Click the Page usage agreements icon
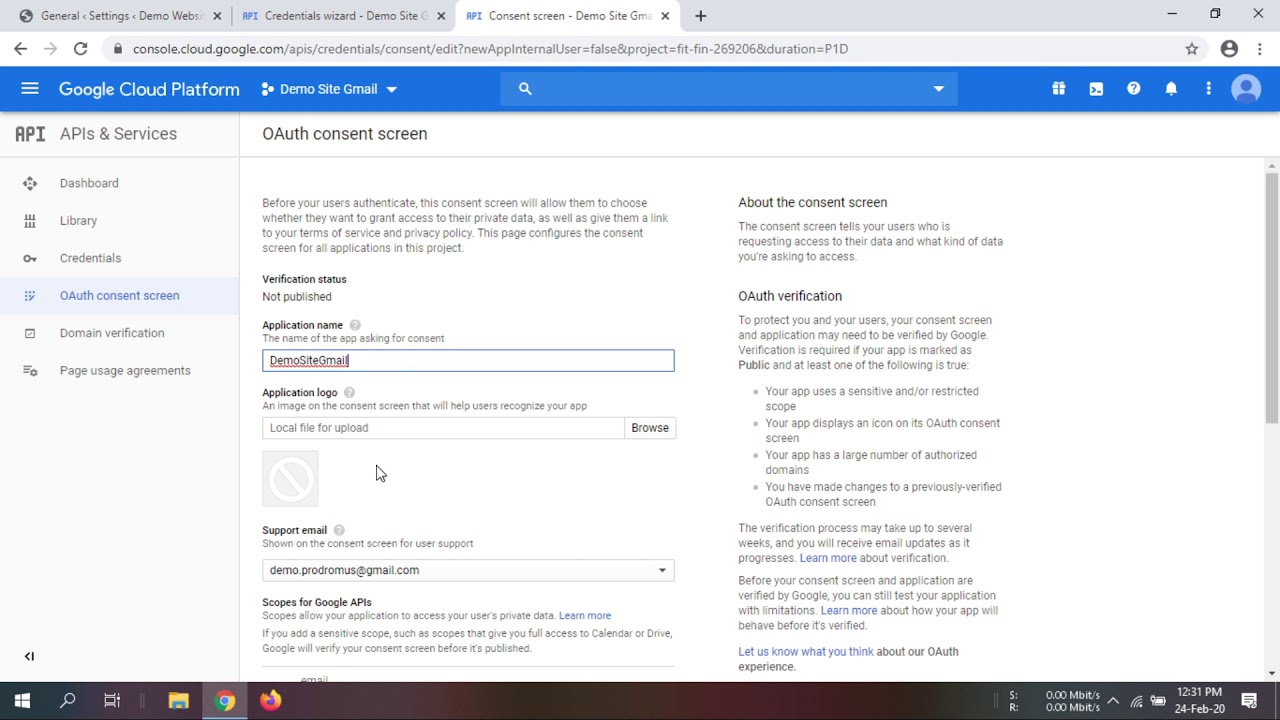The image size is (1280, 720). click(x=30, y=371)
